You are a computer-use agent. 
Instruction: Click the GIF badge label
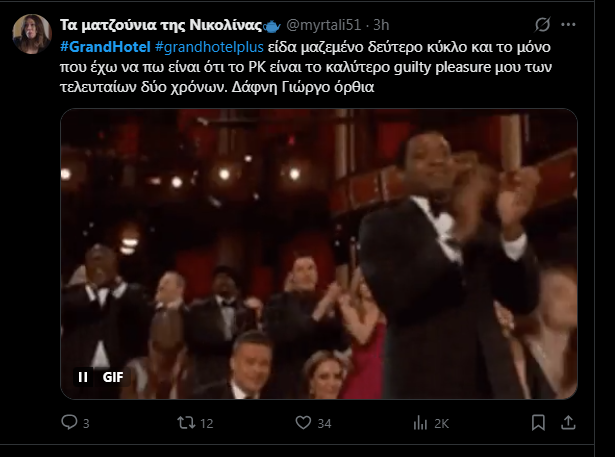click(113, 377)
